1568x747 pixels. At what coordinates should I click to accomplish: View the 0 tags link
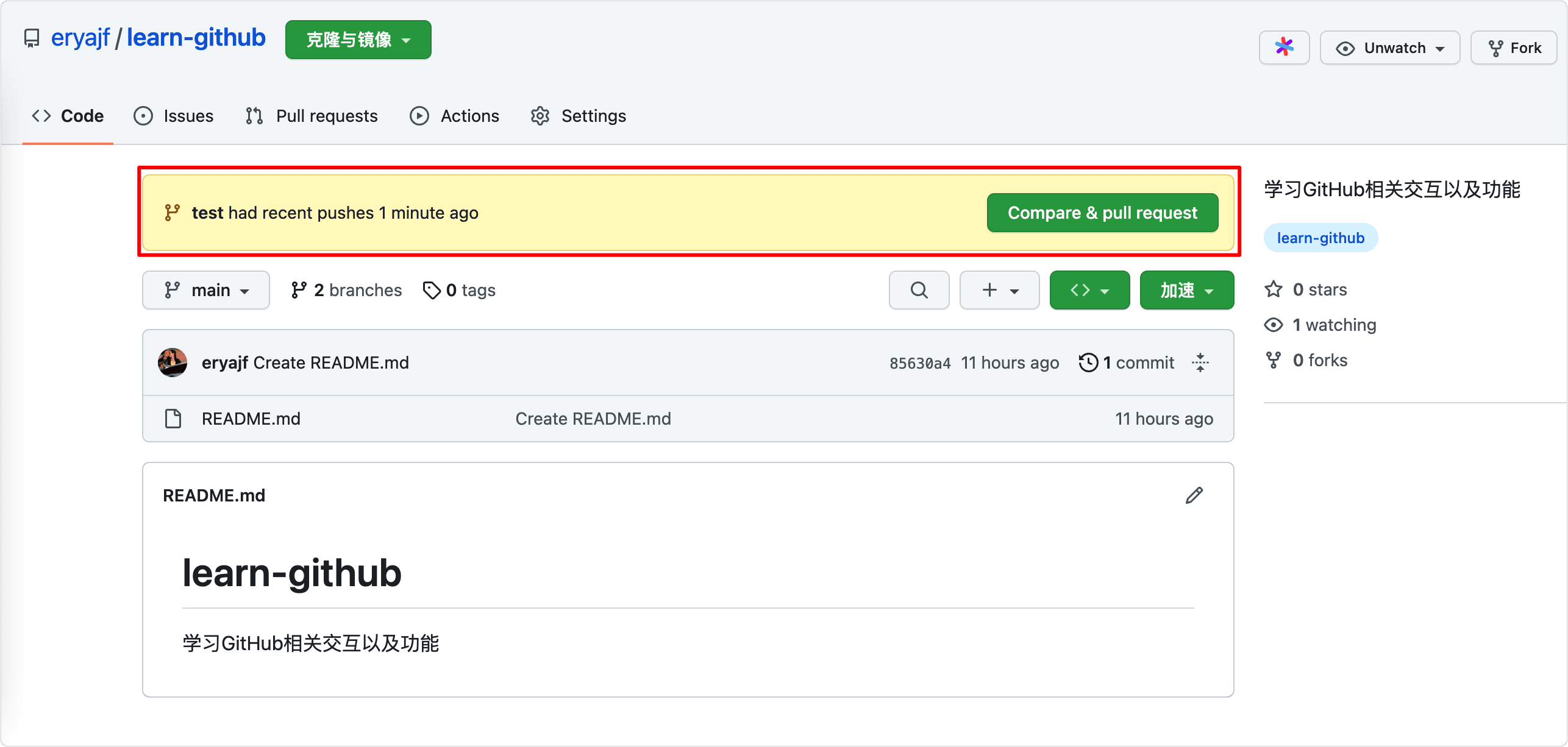pos(459,290)
